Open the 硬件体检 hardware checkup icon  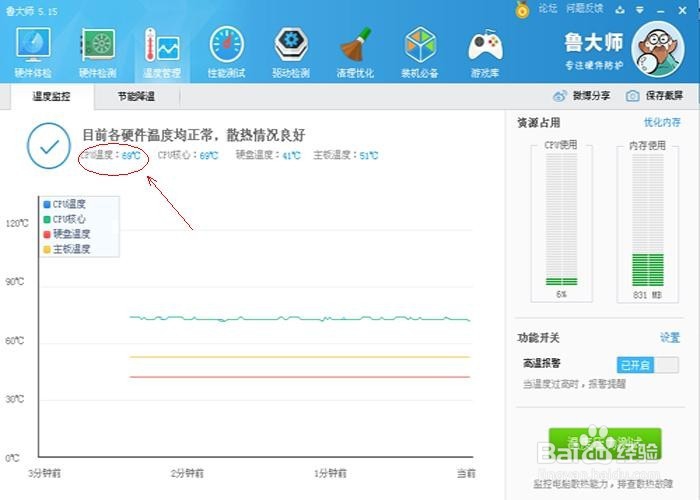pyautogui.click(x=33, y=53)
